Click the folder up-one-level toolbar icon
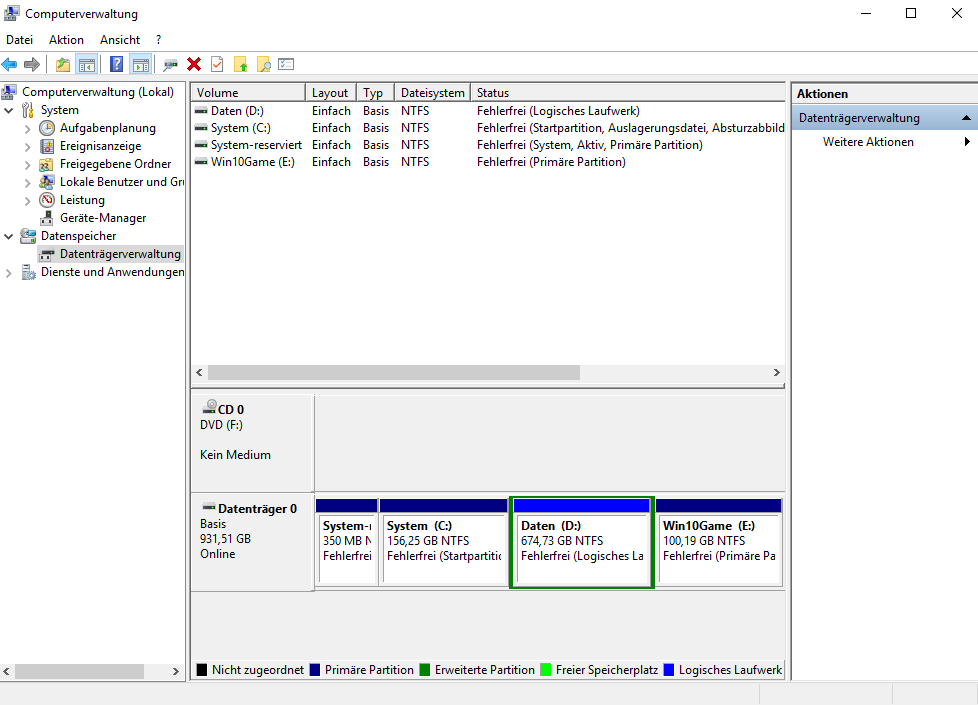Image resolution: width=978 pixels, height=705 pixels. pyautogui.click(x=63, y=65)
